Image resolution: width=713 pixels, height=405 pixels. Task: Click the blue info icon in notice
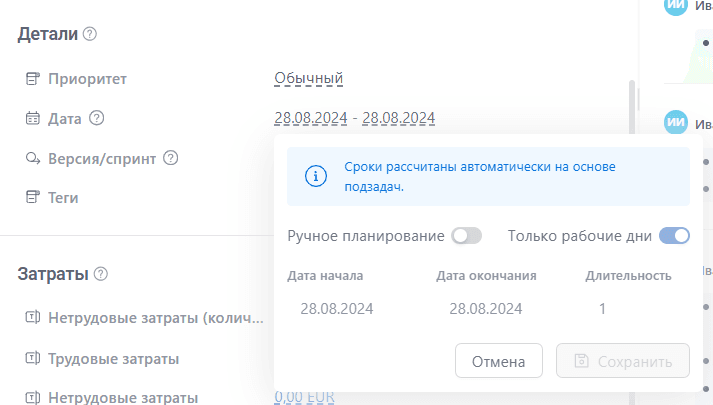click(316, 177)
